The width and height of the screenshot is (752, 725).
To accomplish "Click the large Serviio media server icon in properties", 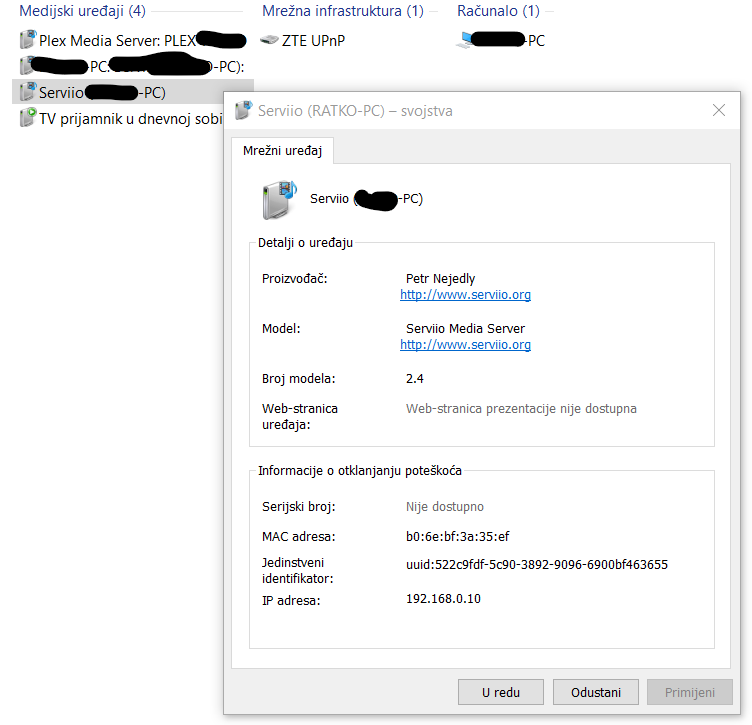I will [280, 199].
